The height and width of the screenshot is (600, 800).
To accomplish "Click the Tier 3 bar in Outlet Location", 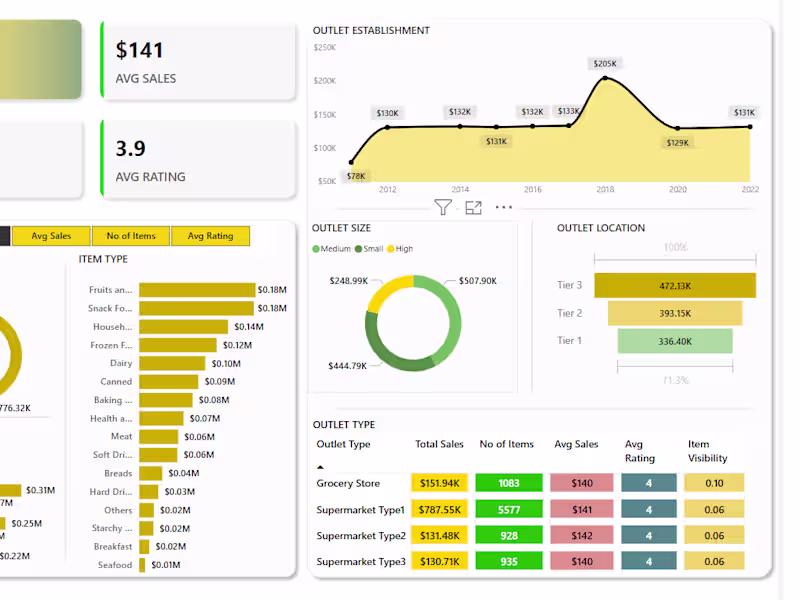I will pyautogui.click(x=675, y=285).
